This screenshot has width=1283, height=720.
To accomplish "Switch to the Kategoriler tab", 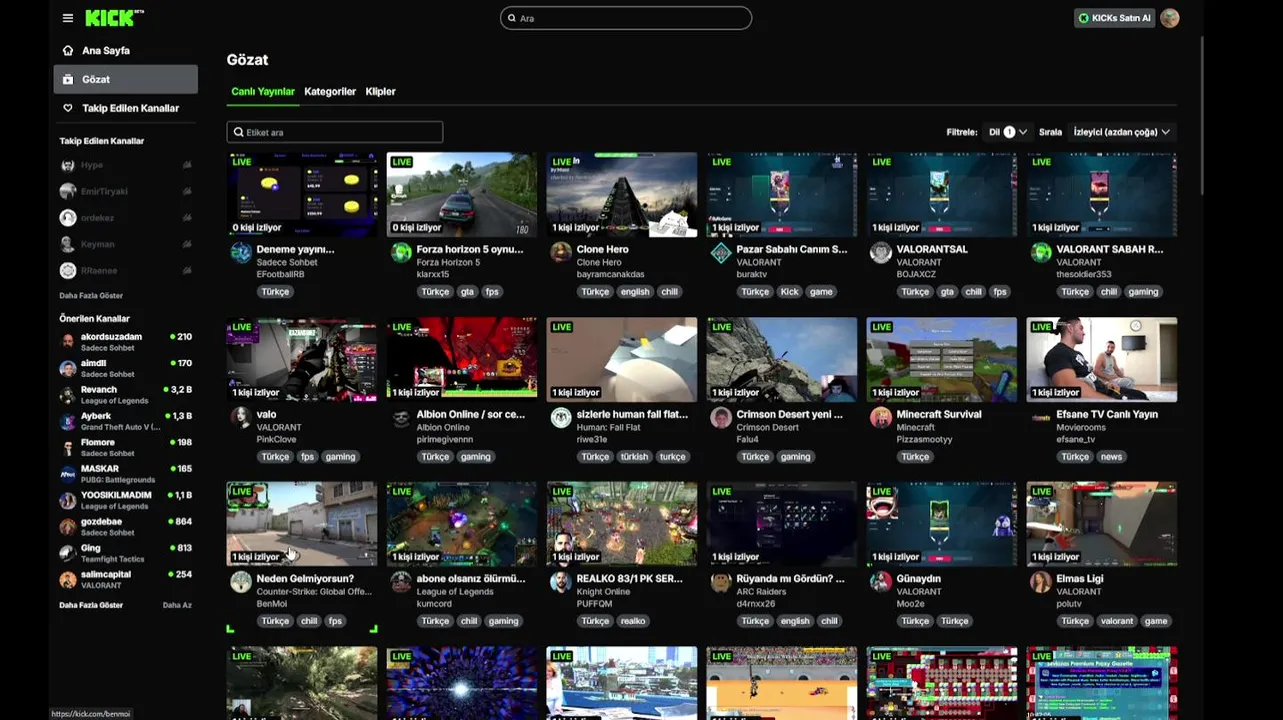I will pyautogui.click(x=330, y=91).
